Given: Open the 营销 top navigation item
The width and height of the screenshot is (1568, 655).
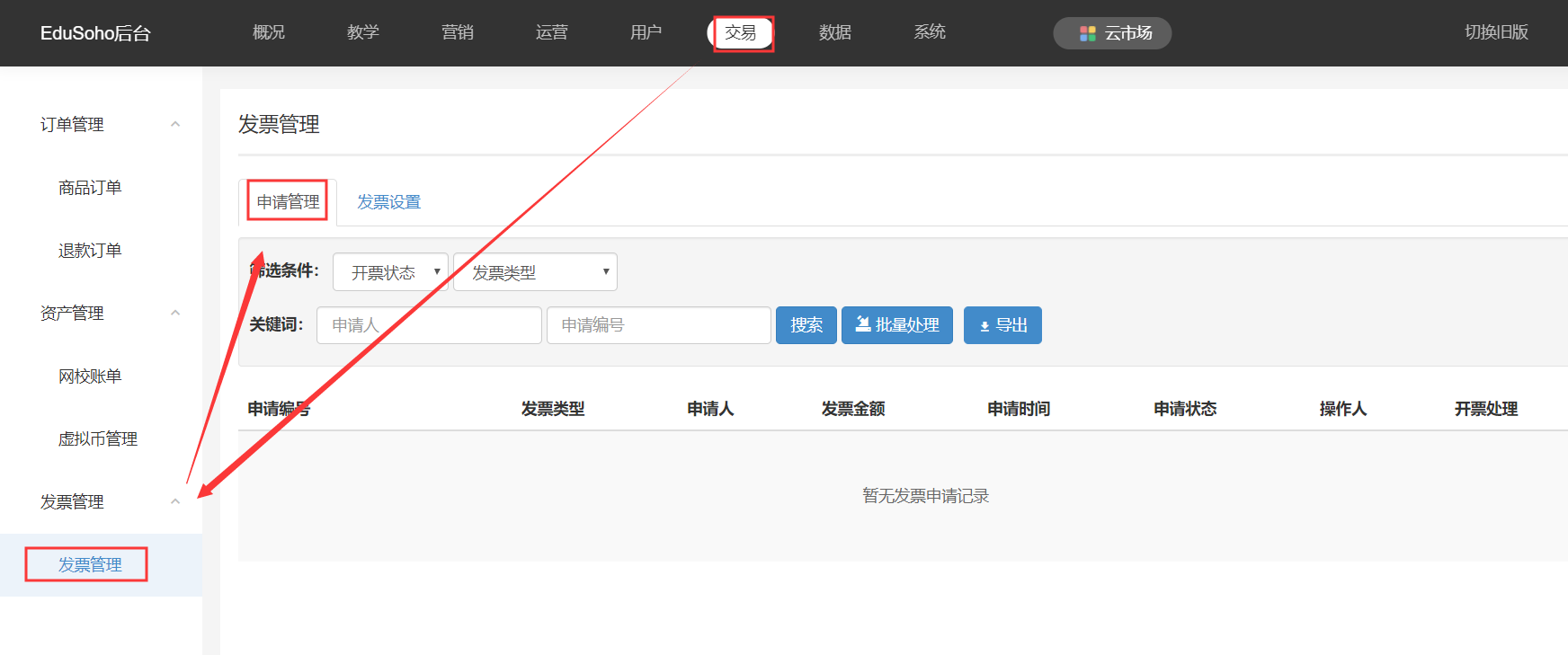Looking at the screenshot, I should (x=458, y=32).
